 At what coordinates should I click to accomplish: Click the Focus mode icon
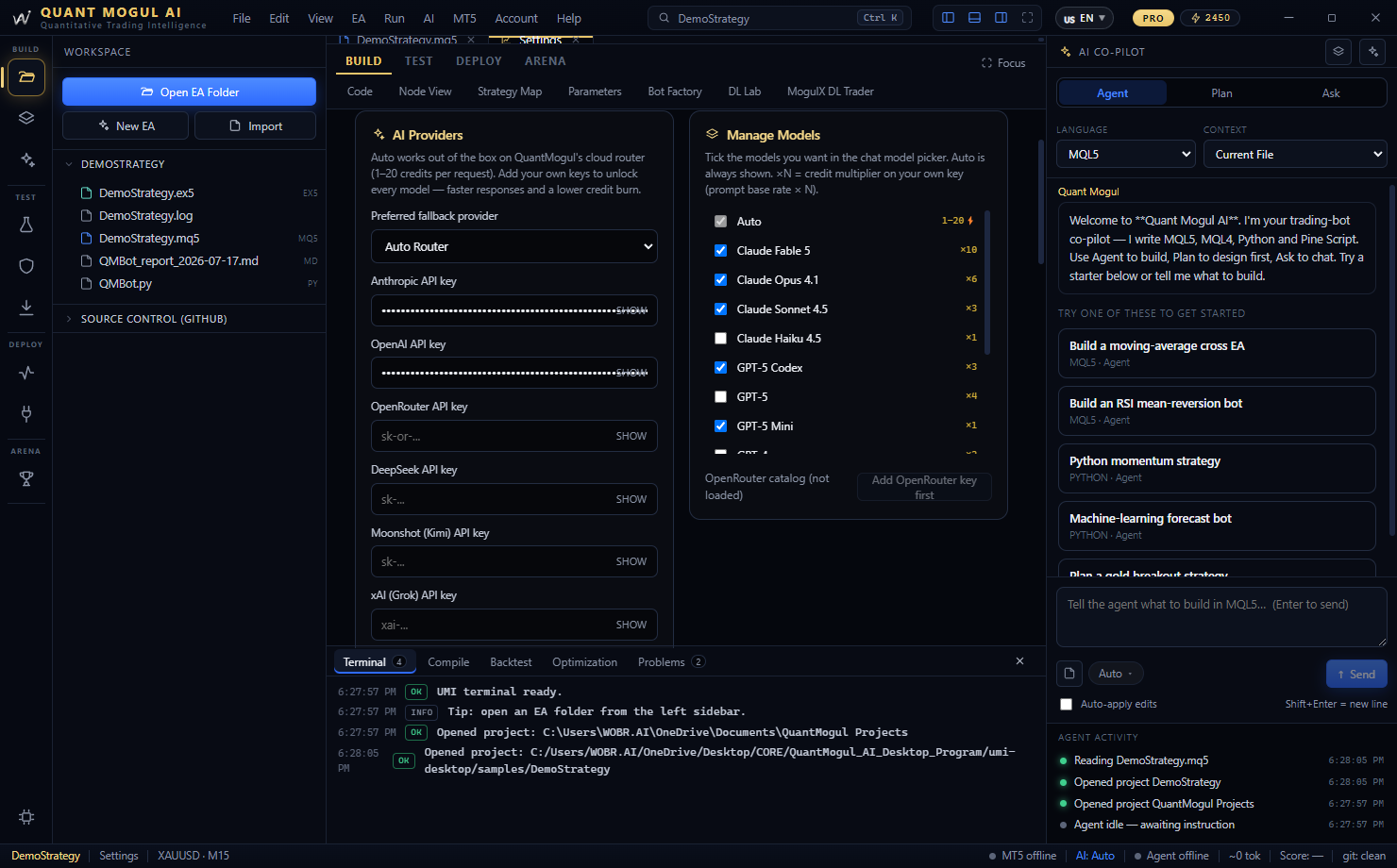(987, 63)
